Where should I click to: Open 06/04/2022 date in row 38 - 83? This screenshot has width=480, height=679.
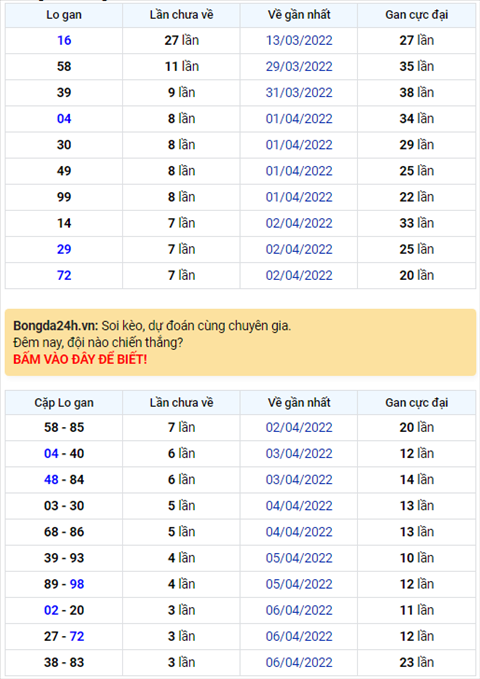pos(299,663)
